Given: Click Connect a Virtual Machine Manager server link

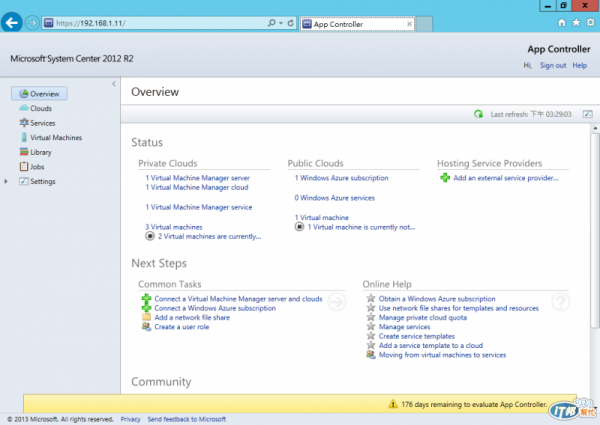Looking at the screenshot, I should pyautogui.click(x=238, y=299).
